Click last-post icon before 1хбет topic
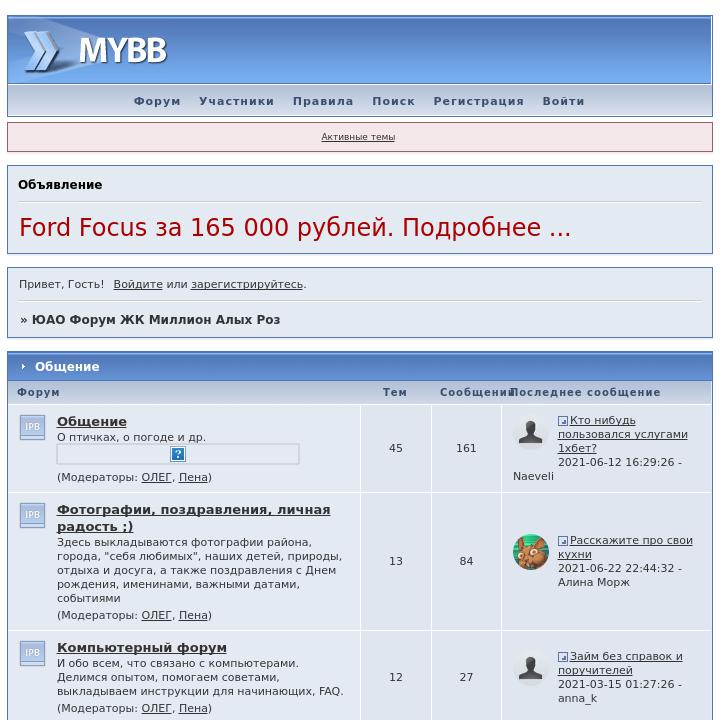720x720 pixels. 563,421
